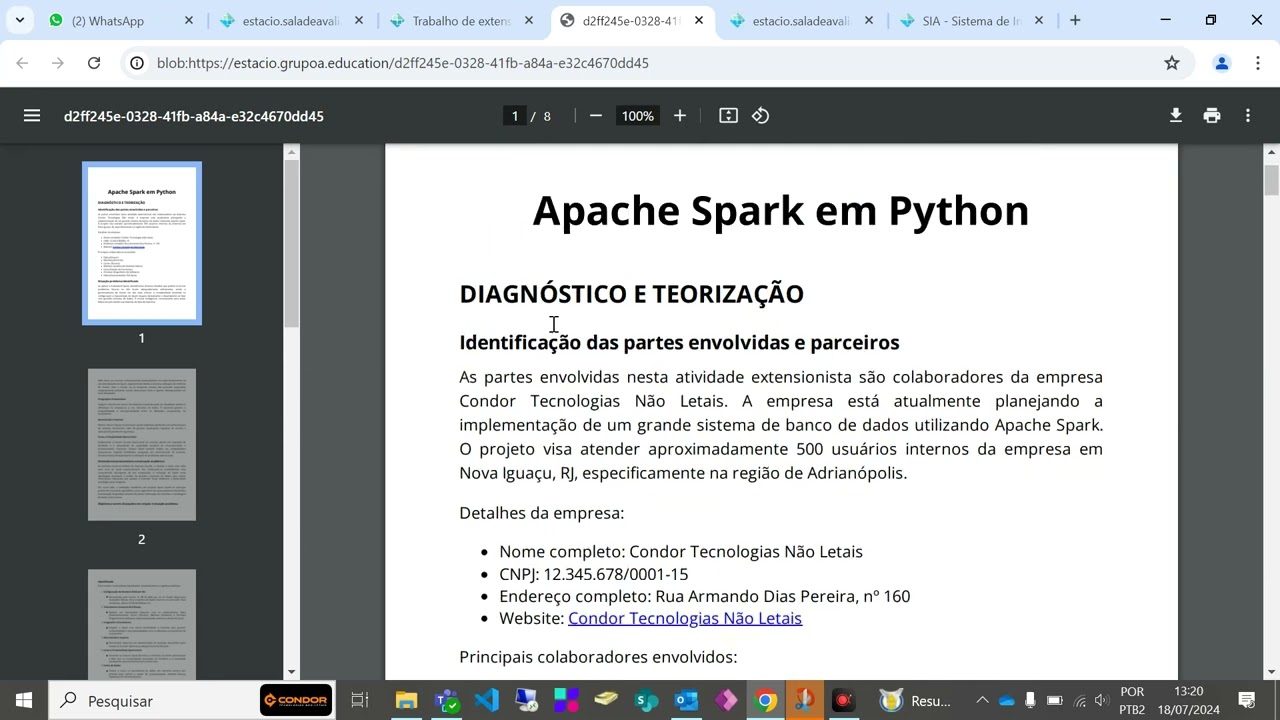This screenshot has height=720, width=1280.
Task: Open SharePoint from taskbar
Action: 646,701
